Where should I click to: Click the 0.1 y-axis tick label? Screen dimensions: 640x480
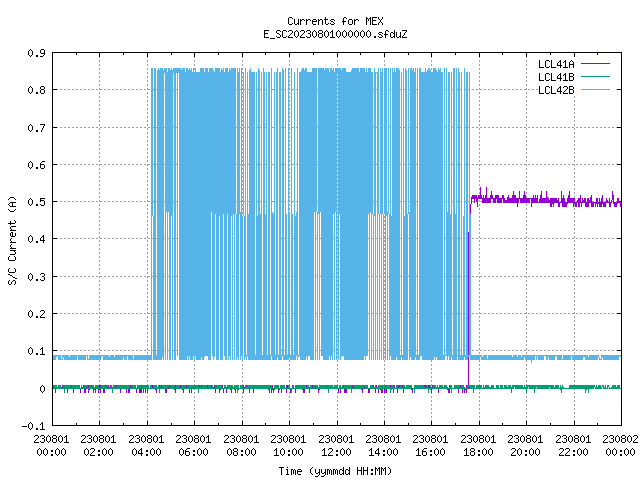click(36, 351)
